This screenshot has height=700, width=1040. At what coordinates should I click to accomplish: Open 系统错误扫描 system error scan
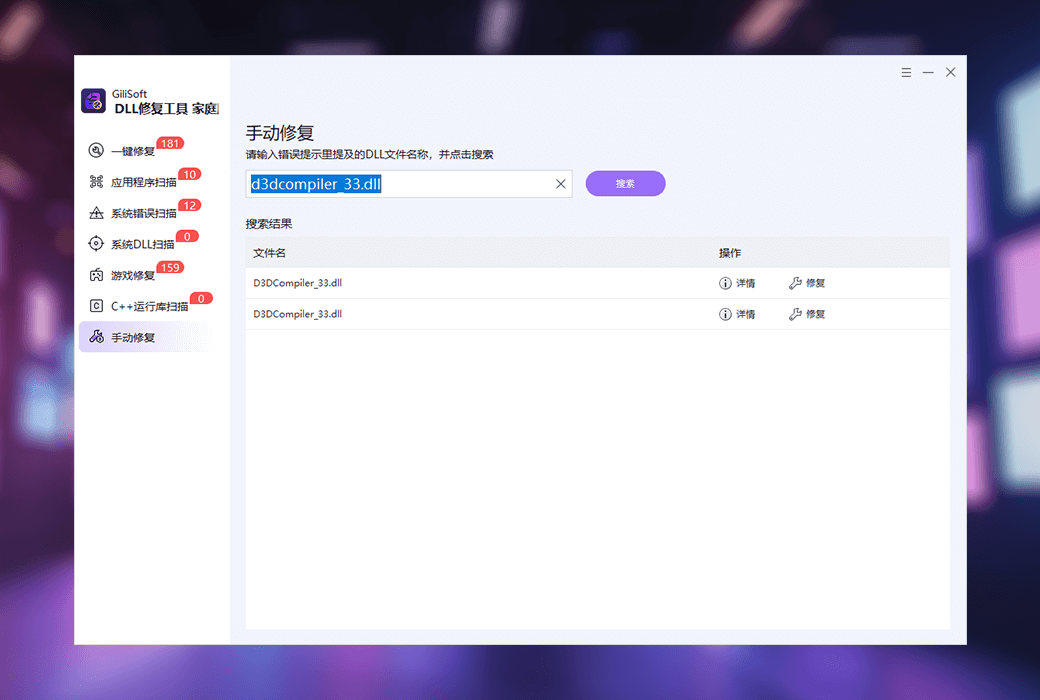click(143, 214)
